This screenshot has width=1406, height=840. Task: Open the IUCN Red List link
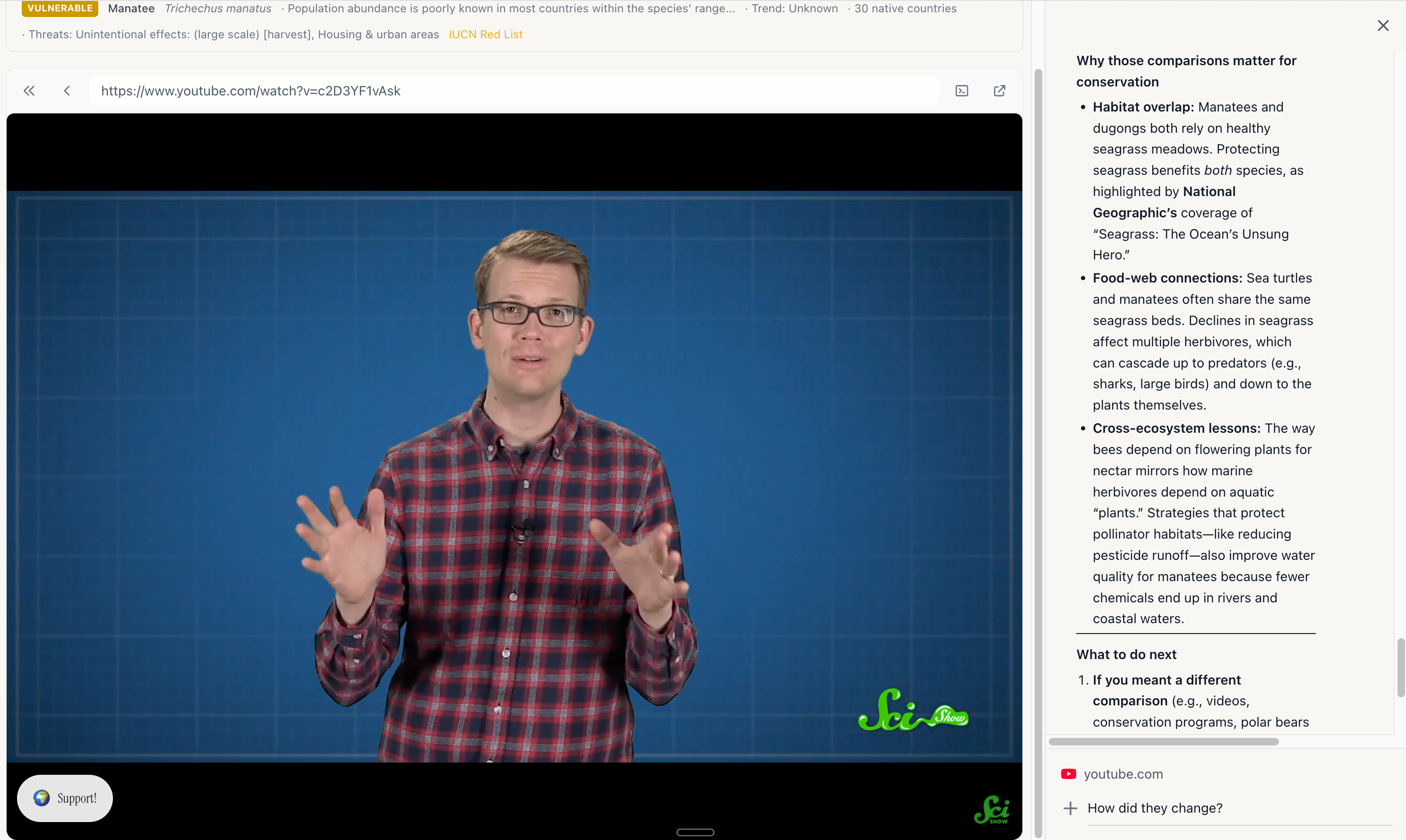[x=485, y=34]
